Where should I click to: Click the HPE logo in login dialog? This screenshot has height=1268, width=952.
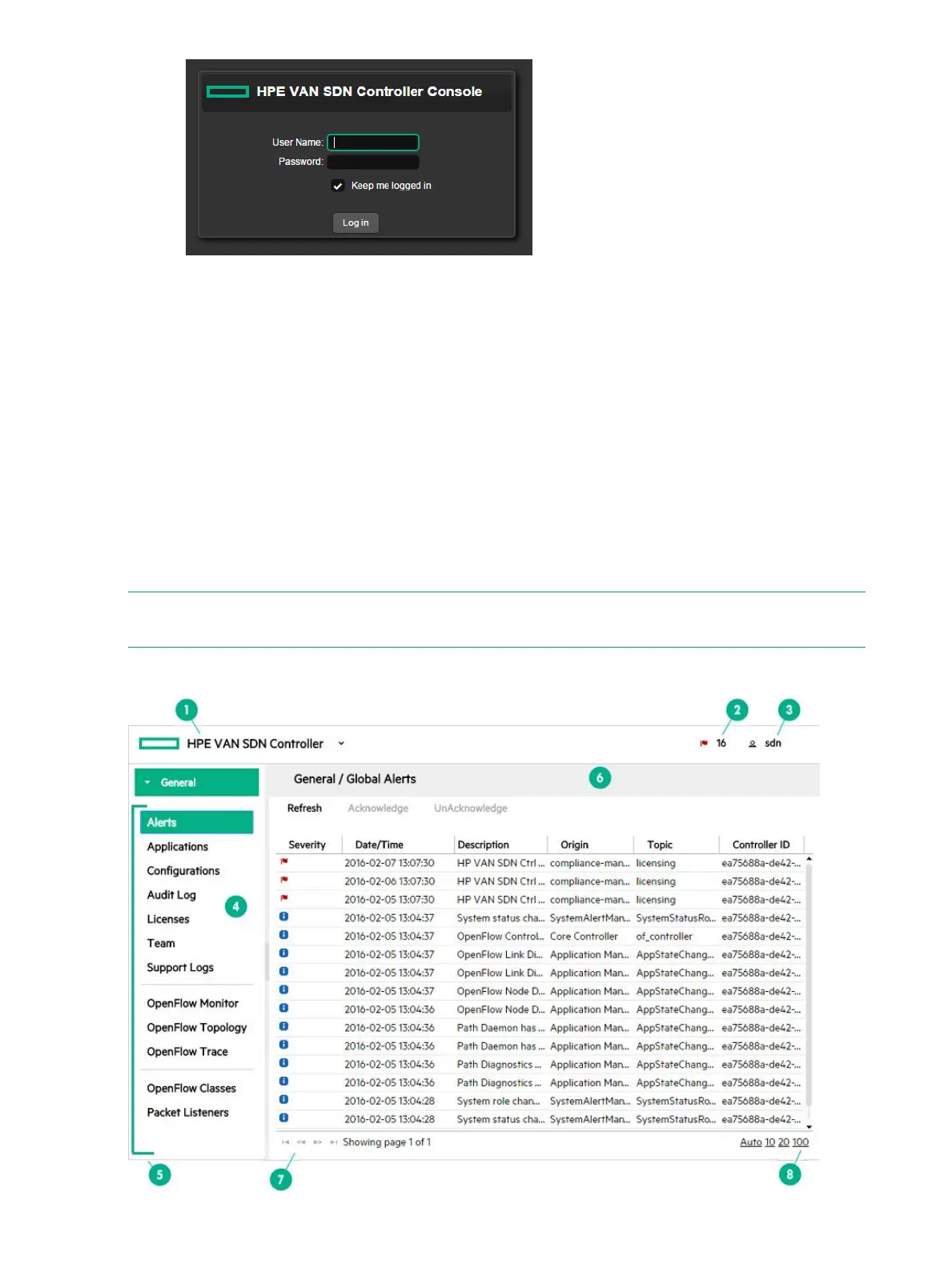tap(227, 92)
